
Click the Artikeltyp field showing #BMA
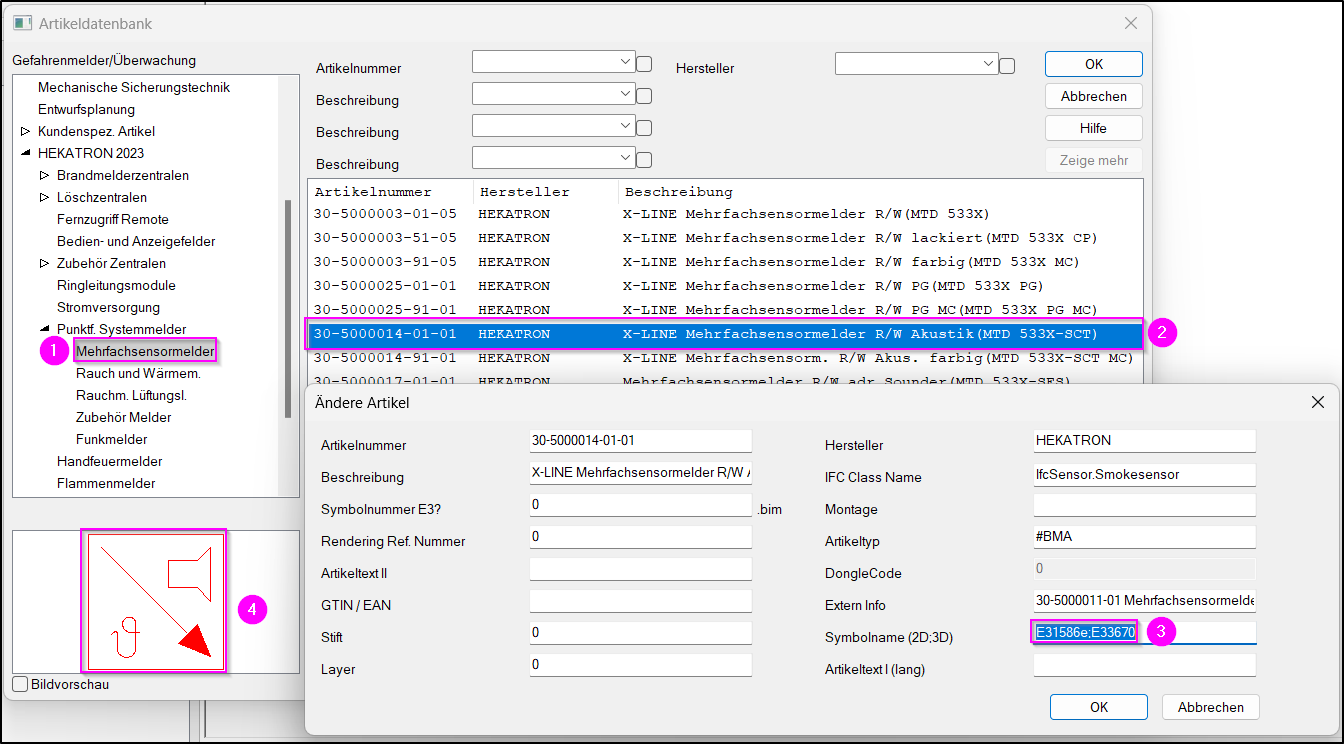click(x=1144, y=537)
